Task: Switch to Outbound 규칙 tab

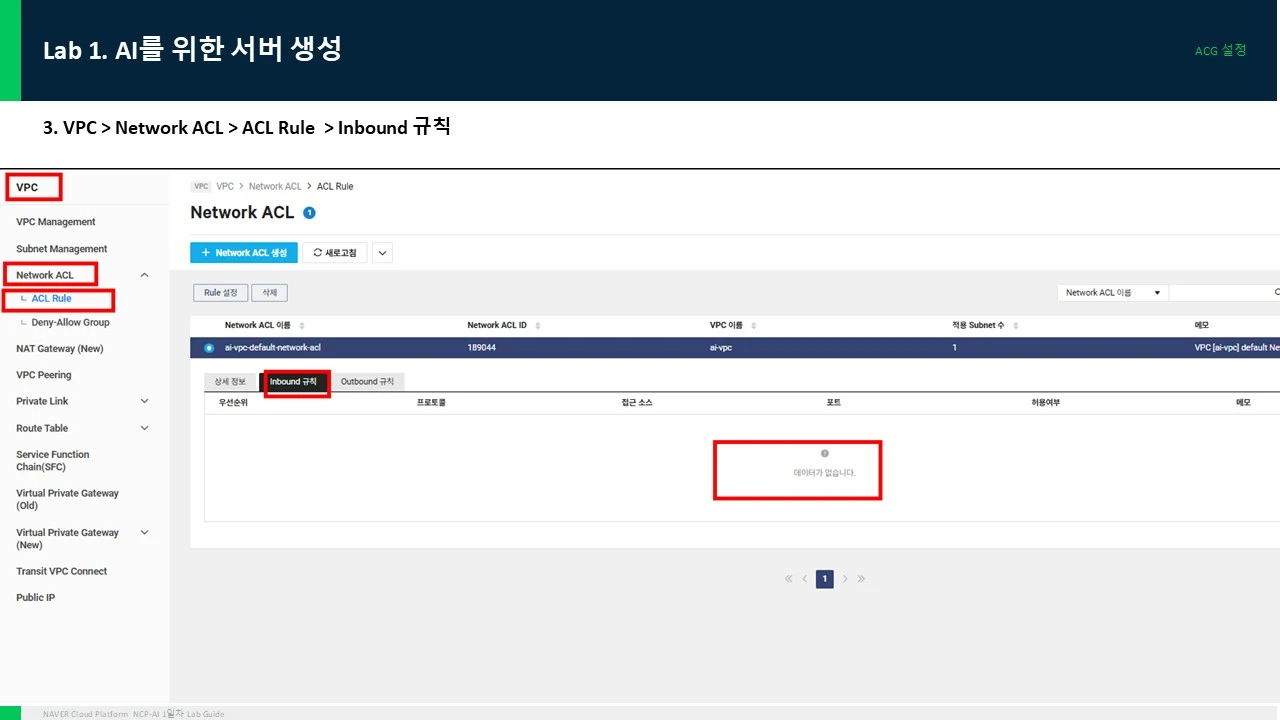Action: point(367,382)
